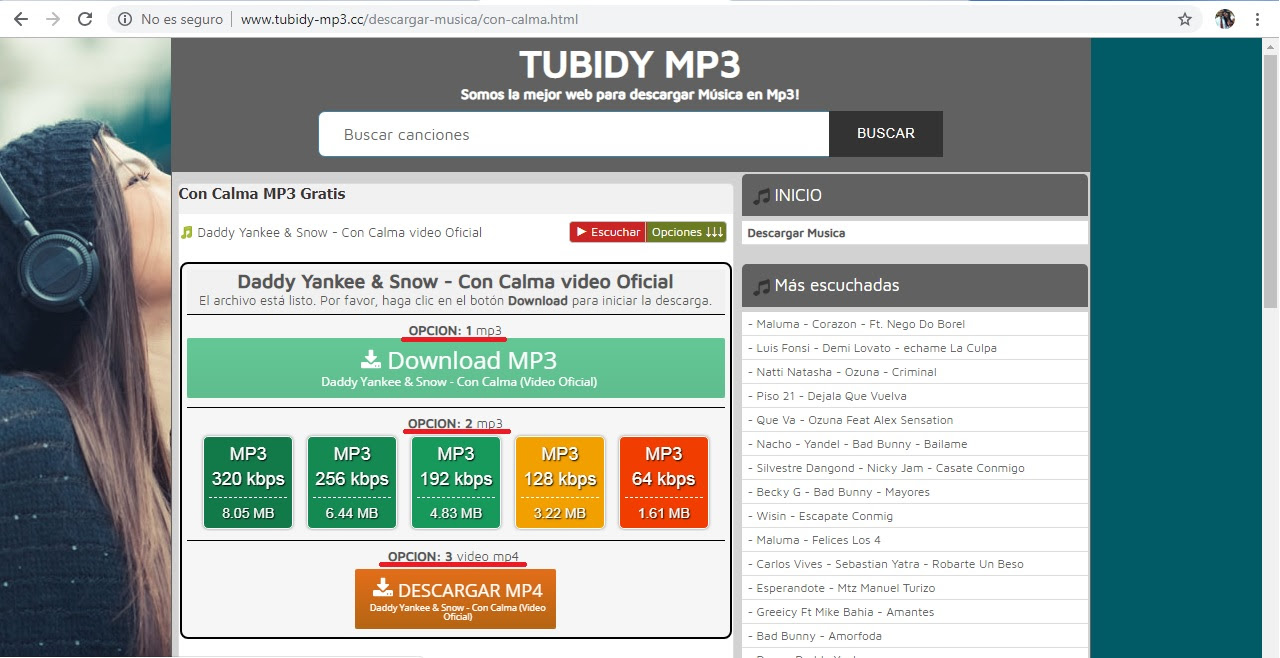Screen dimensions: 1280x658
Task: Click the DESCARGAR MP4 button
Action: coord(455,599)
